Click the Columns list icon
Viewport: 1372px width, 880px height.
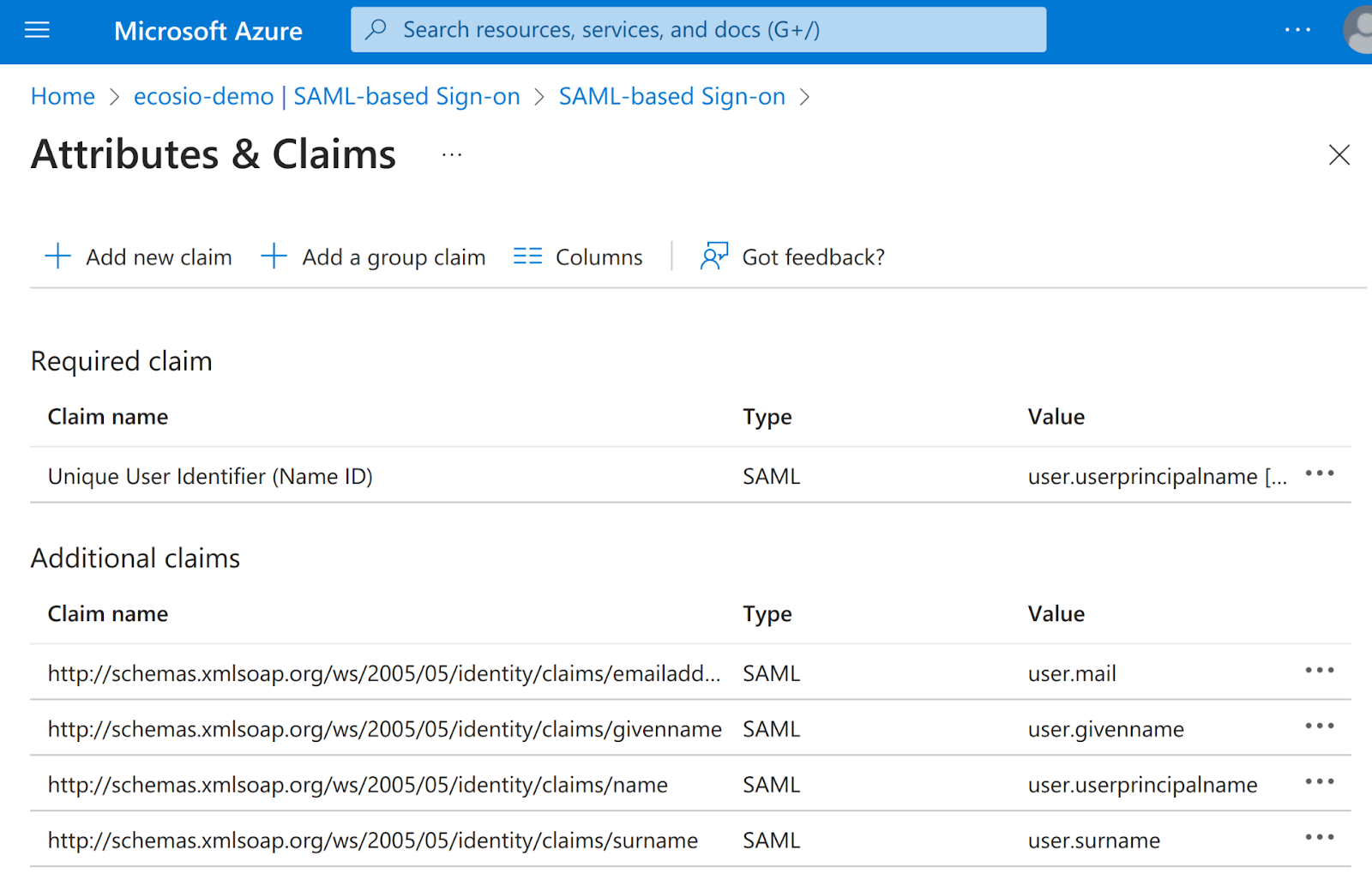pos(527,256)
